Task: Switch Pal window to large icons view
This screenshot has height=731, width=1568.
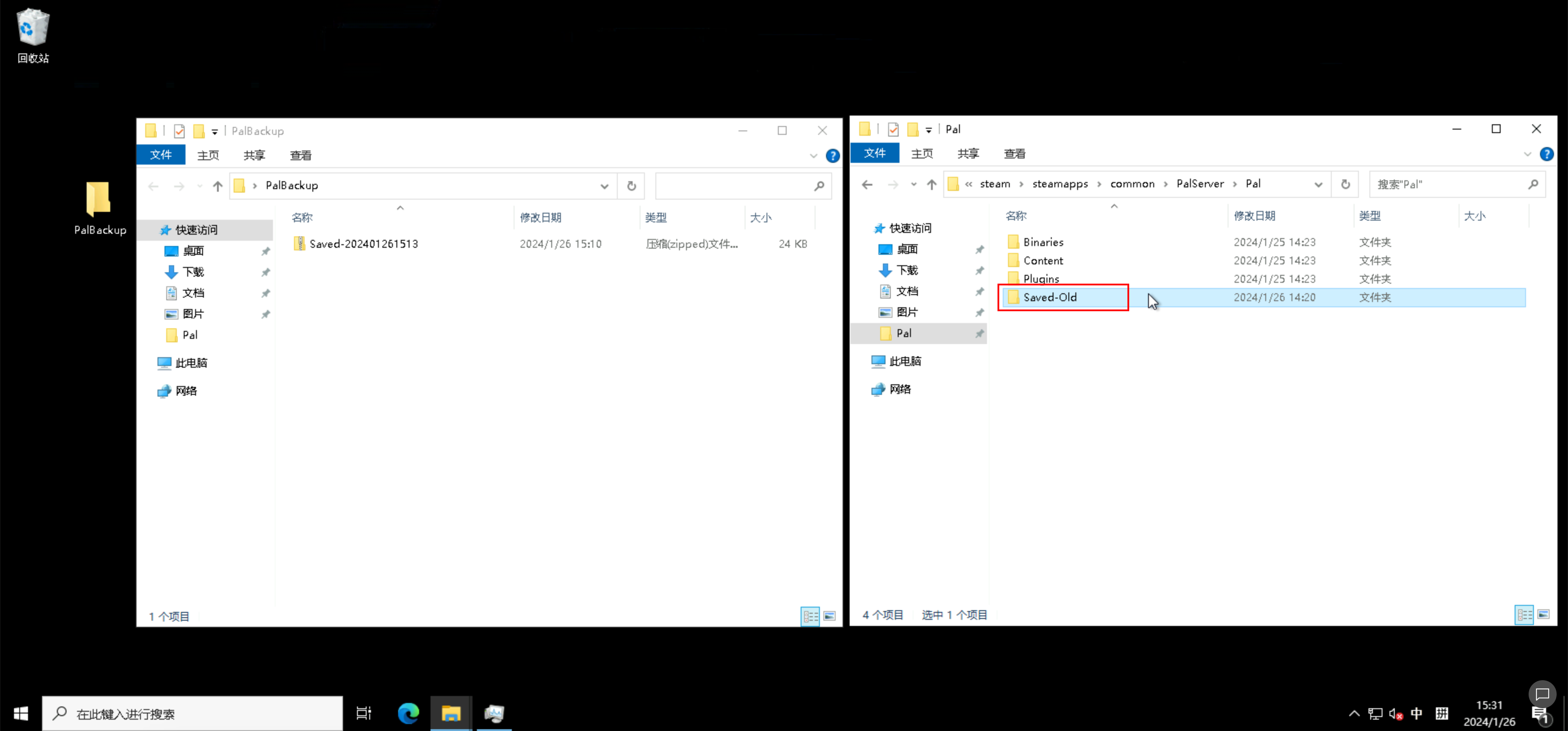Action: 1543,615
